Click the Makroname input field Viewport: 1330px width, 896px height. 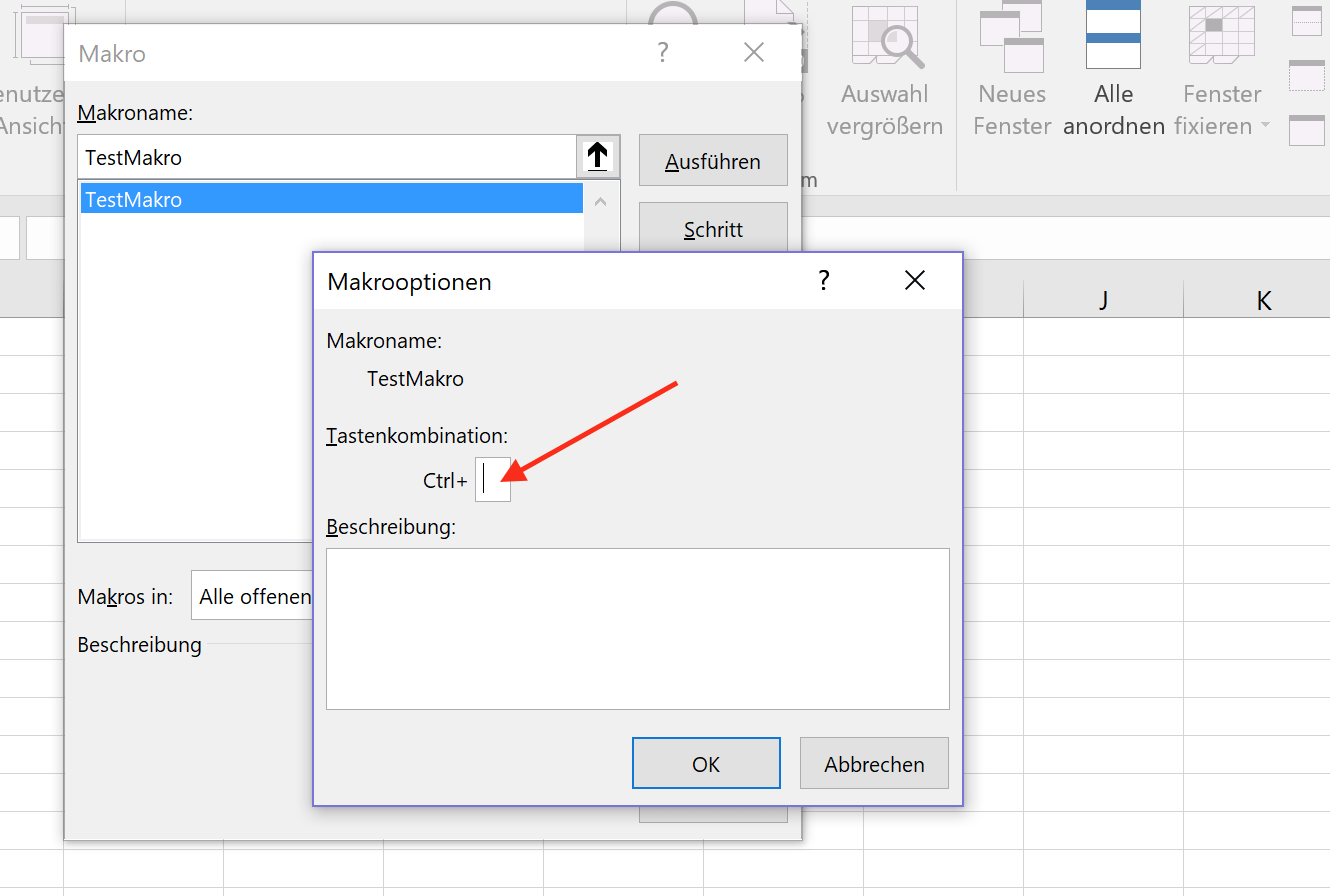point(328,157)
